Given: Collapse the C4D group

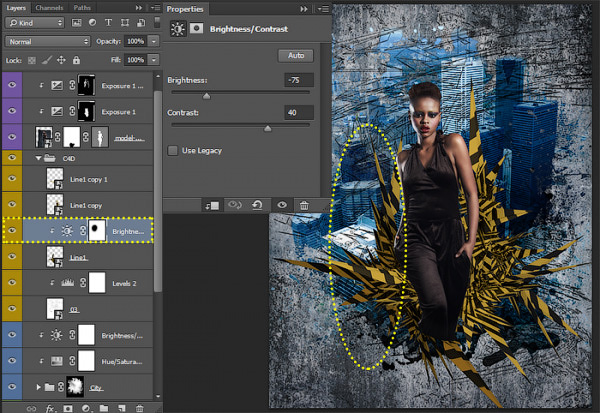Looking at the screenshot, I should pyautogui.click(x=38, y=158).
